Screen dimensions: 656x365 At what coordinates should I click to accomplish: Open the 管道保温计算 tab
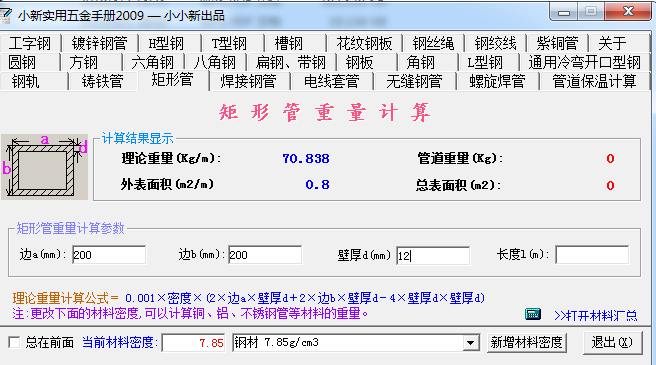[594, 81]
